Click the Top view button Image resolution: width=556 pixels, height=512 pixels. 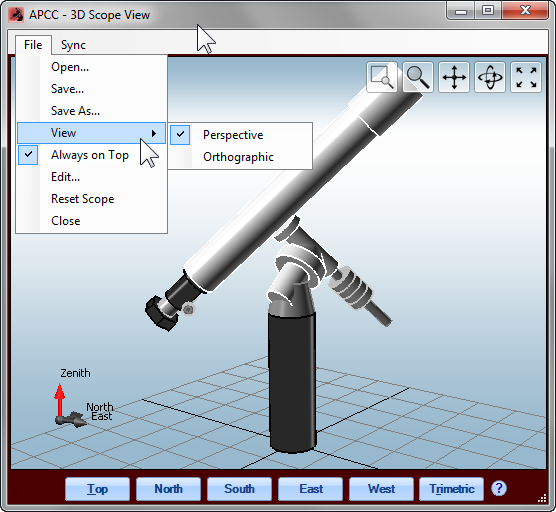pyautogui.click(x=98, y=489)
